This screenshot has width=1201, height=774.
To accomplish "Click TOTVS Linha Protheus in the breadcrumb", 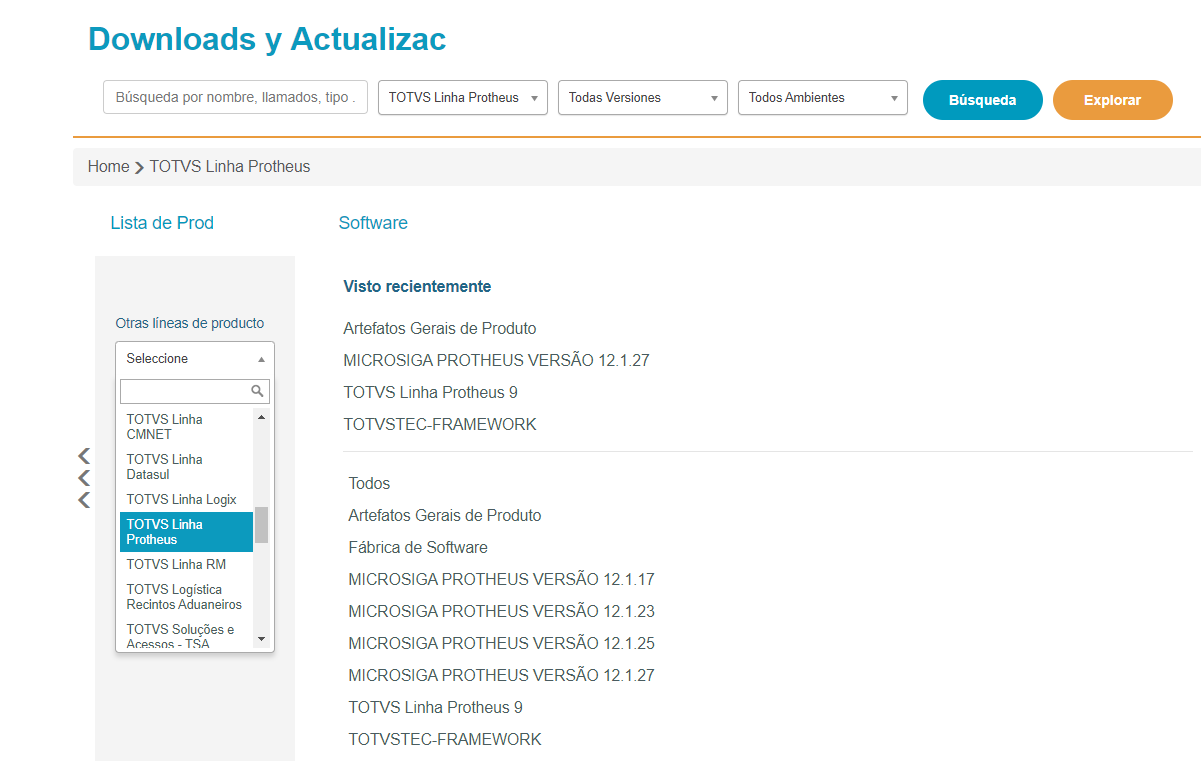I will 230,167.
